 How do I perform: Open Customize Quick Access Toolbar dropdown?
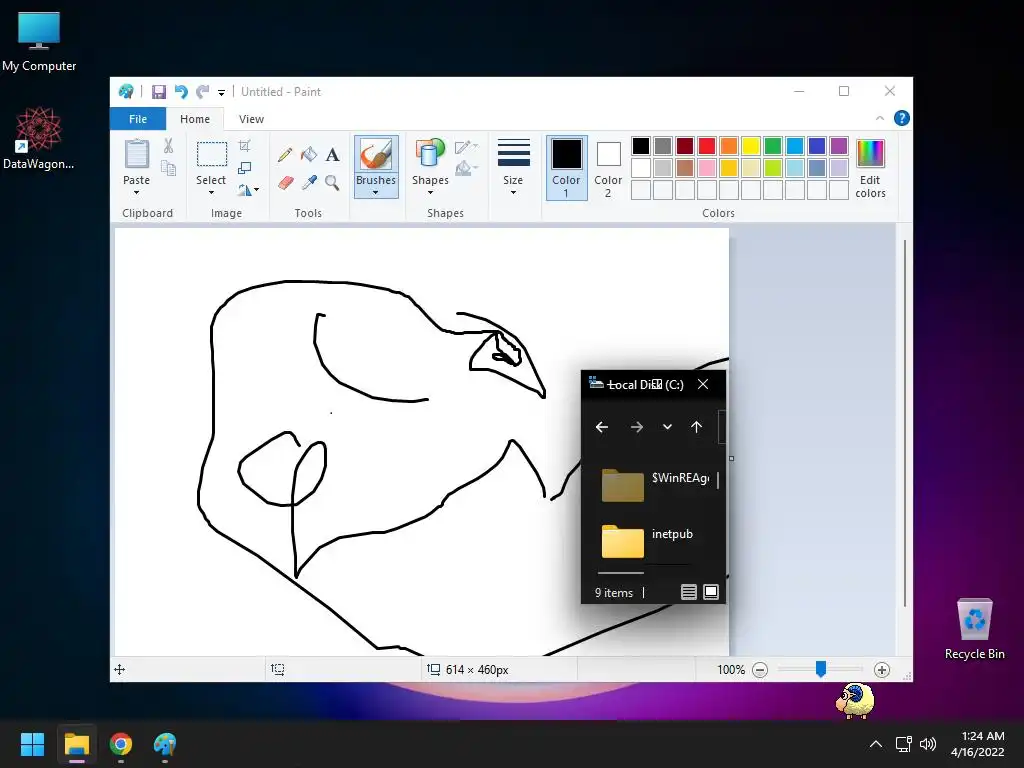[221, 93]
